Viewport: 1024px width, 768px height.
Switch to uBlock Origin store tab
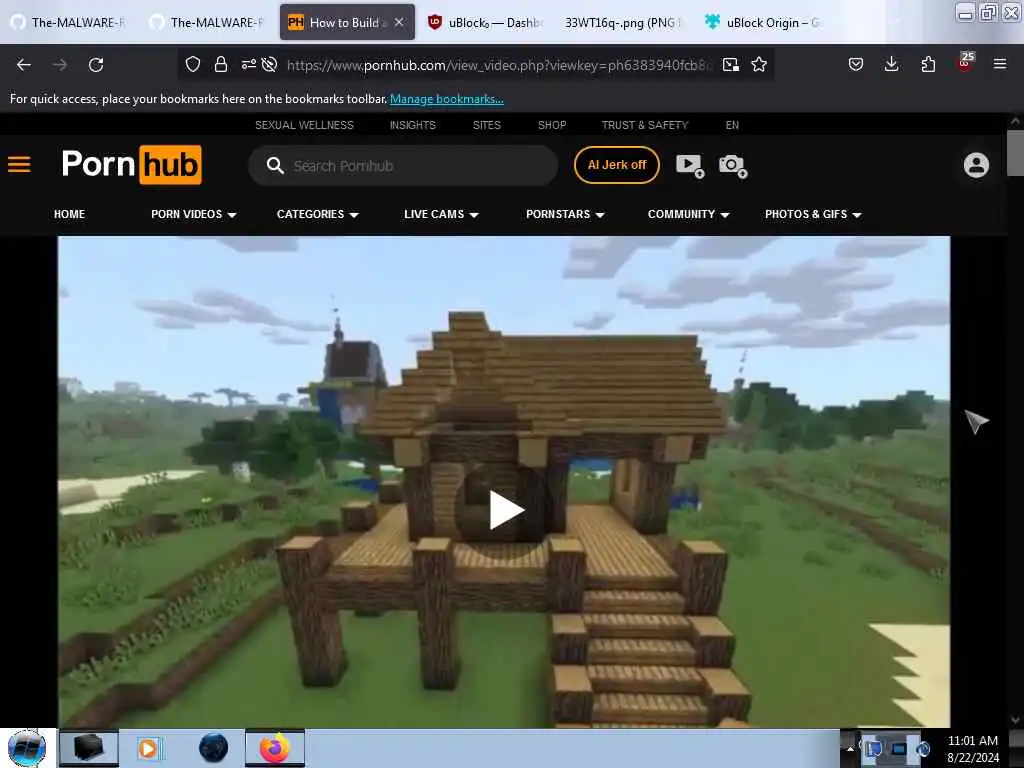762,22
